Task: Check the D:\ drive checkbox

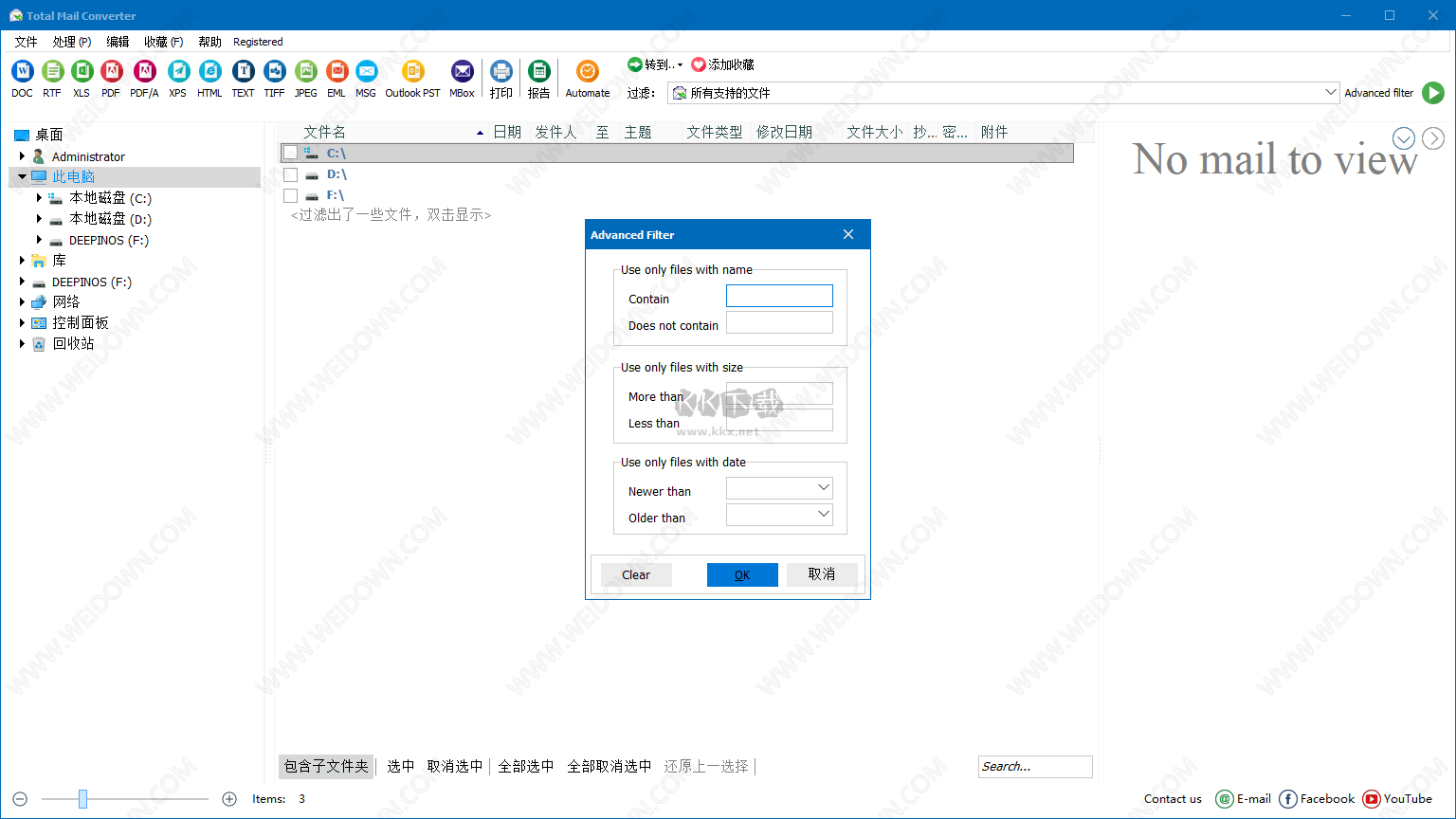Action: click(291, 173)
